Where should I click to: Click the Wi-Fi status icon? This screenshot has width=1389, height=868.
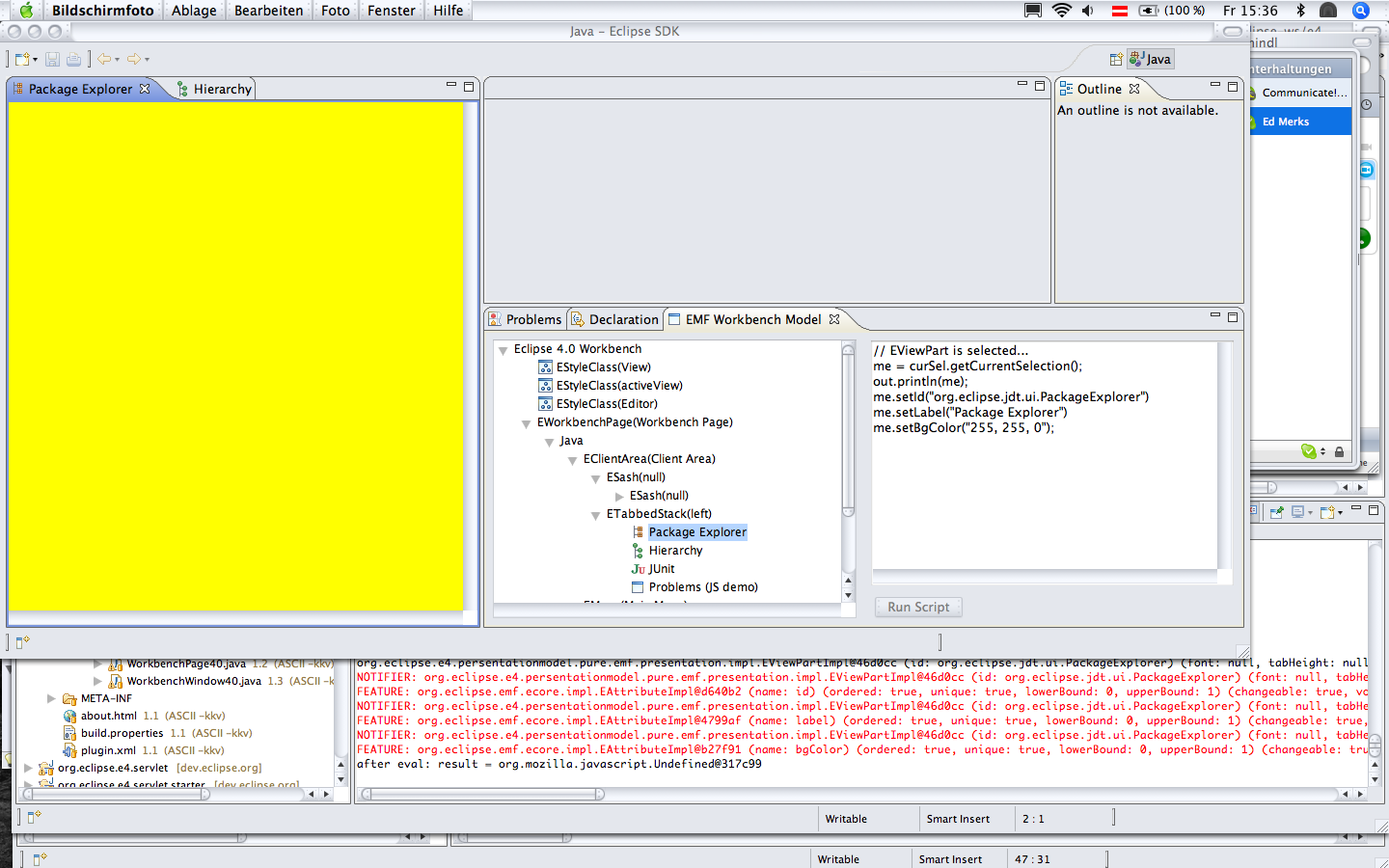click(x=1062, y=11)
